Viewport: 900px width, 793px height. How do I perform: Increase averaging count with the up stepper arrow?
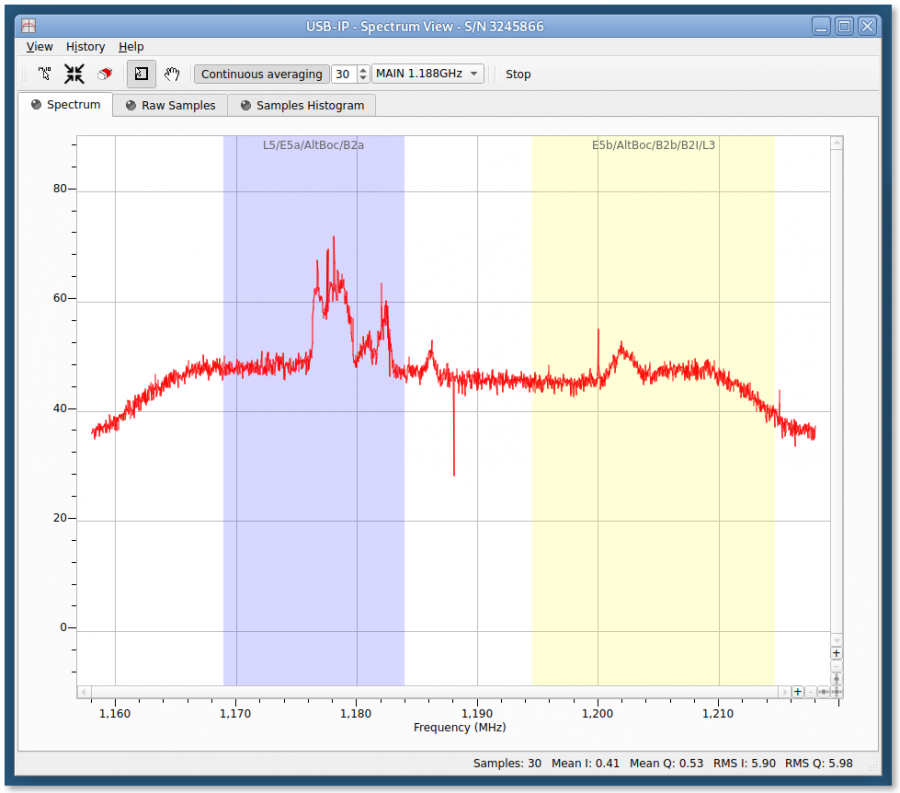[361, 69]
